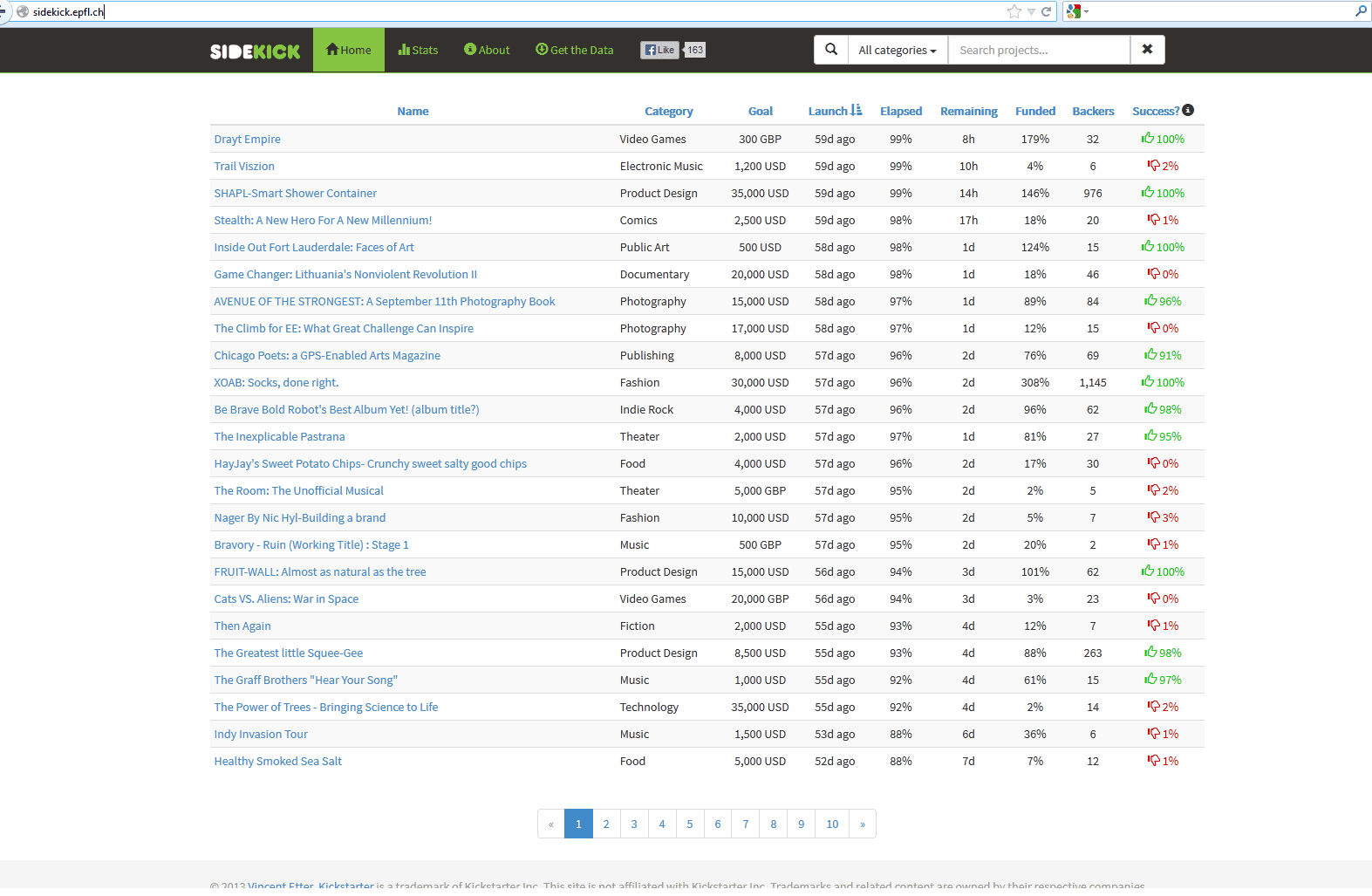
Task: Open Bravory - Ruin project
Action: point(311,544)
